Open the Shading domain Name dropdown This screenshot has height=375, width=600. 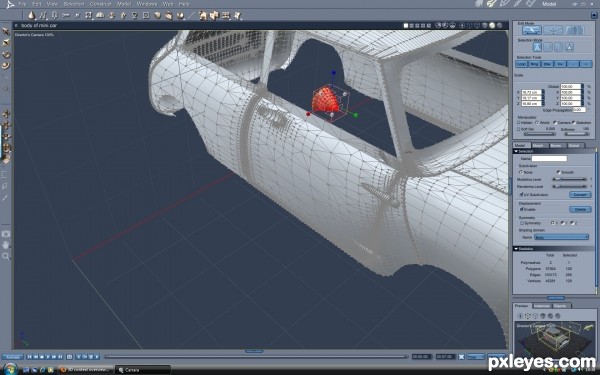[561, 237]
